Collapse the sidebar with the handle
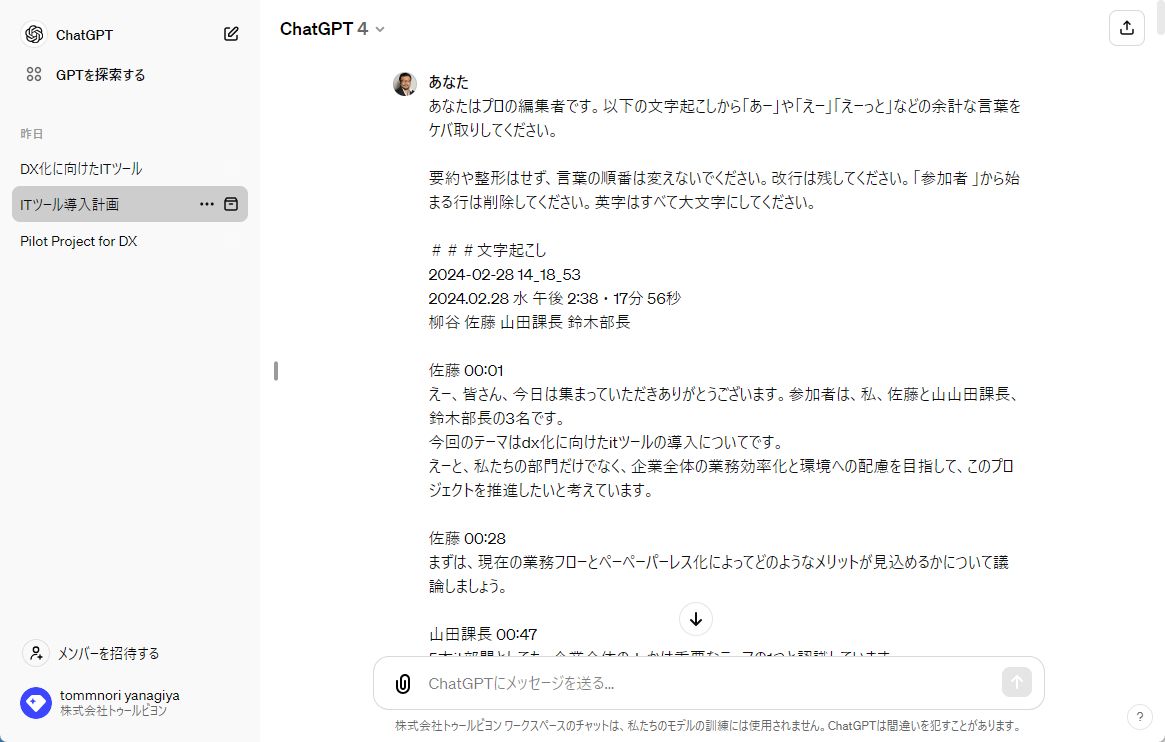1165x742 pixels. 276,371
